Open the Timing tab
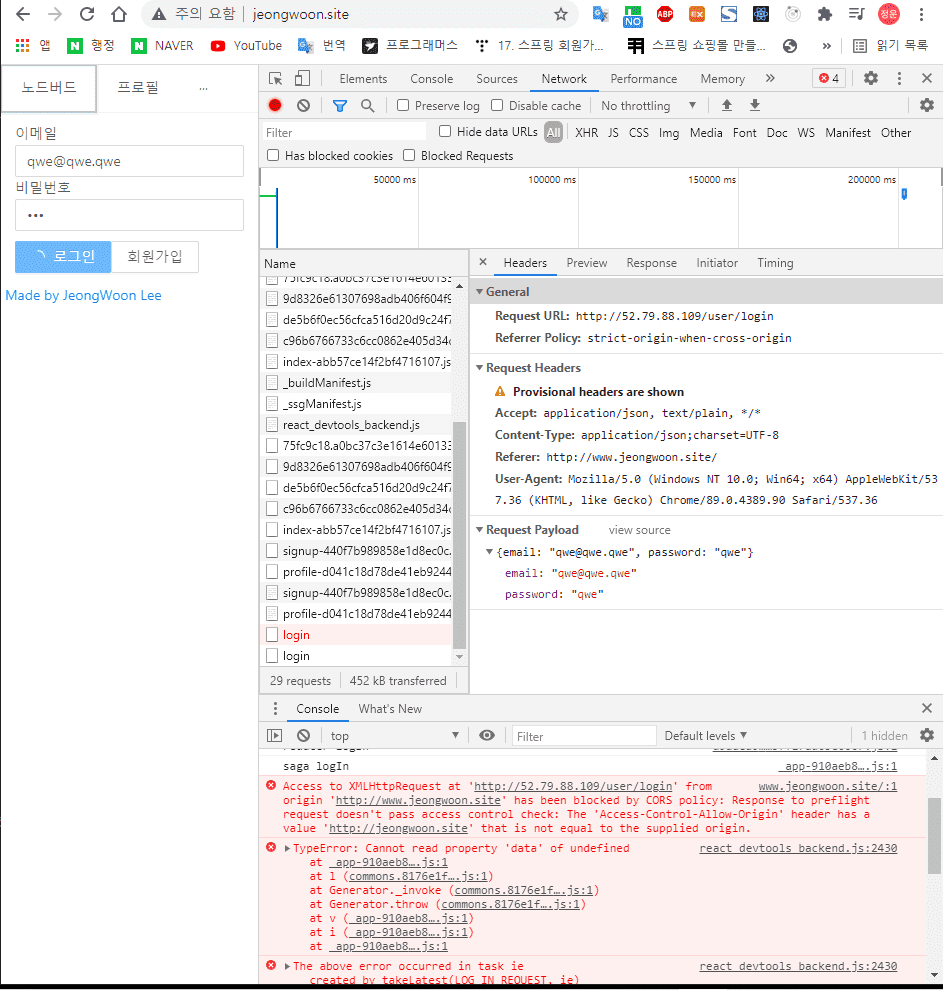The image size is (943, 990). (775, 263)
